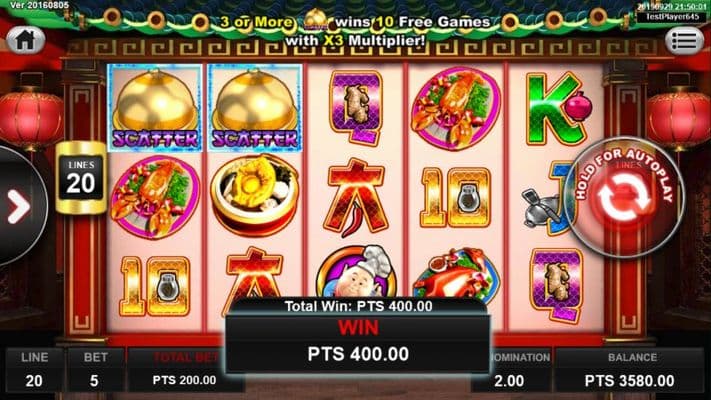Click the red A with chili symbol
The width and height of the screenshot is (711, 400).
click(x=356, y=198)
